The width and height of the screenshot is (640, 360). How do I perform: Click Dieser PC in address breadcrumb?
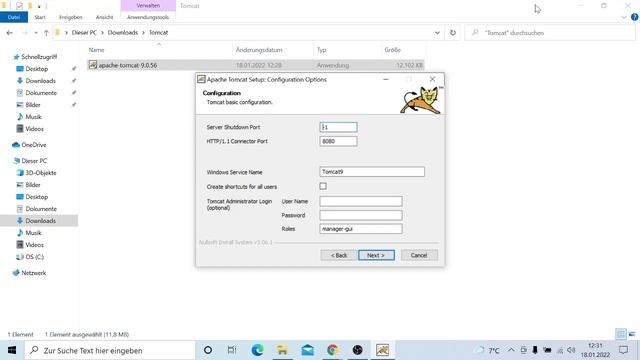[x=84, y=33]
